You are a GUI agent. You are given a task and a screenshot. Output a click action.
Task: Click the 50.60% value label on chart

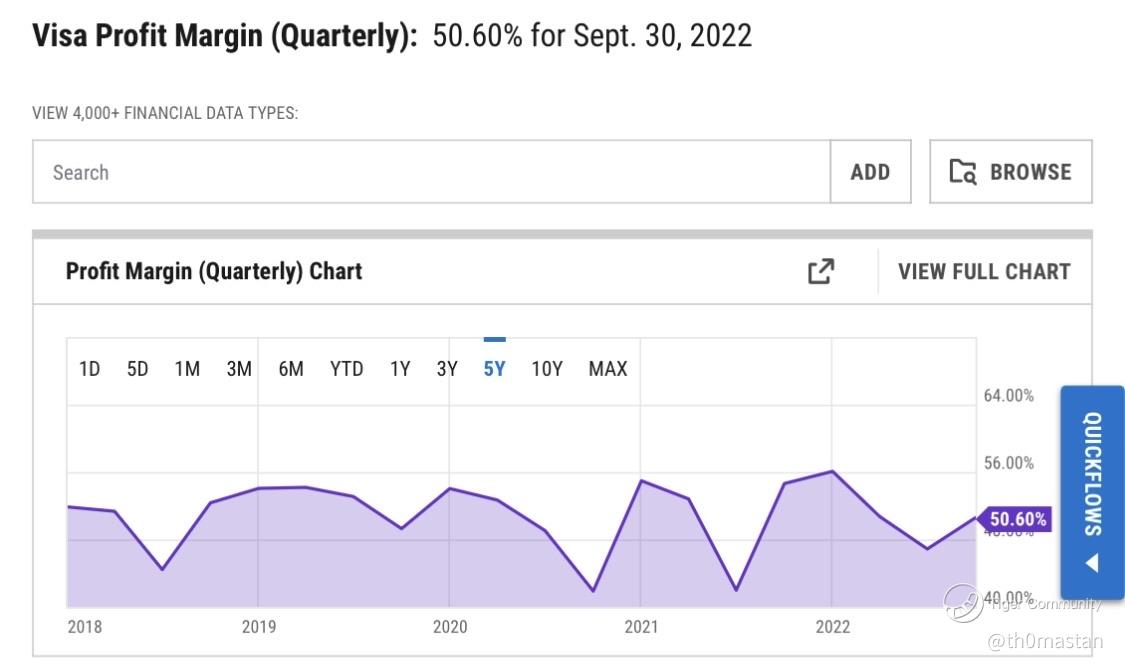point(1018,519)
